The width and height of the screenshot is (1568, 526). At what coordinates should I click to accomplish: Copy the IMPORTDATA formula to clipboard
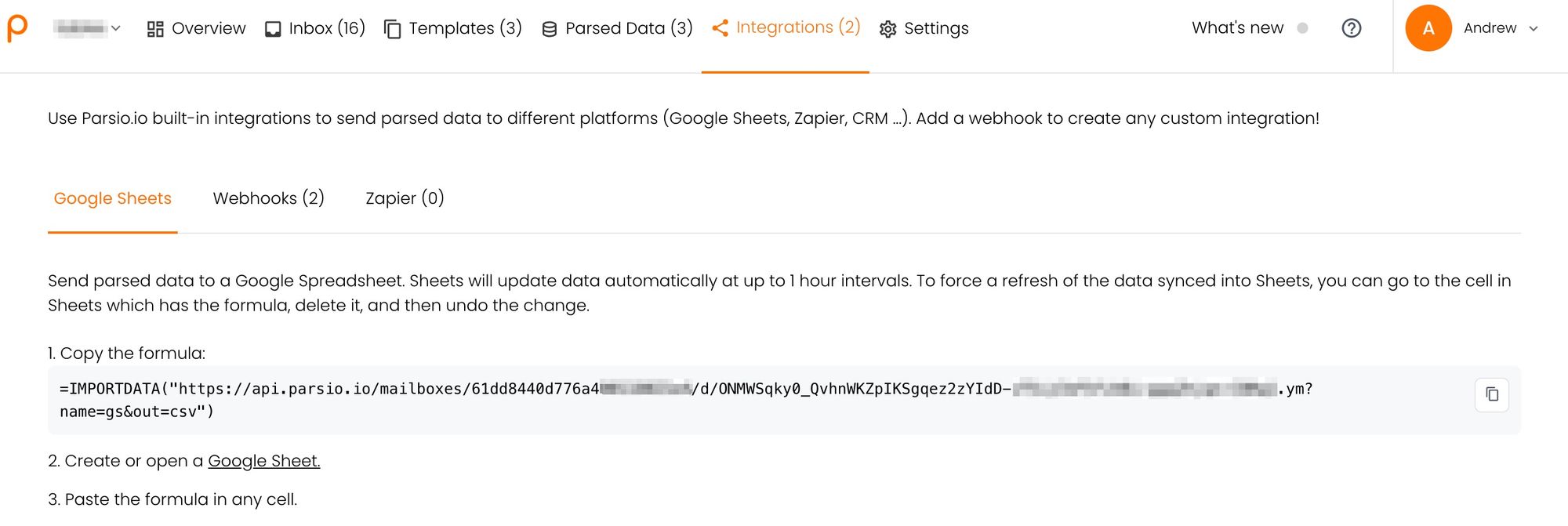click(x=1491, y=394)
